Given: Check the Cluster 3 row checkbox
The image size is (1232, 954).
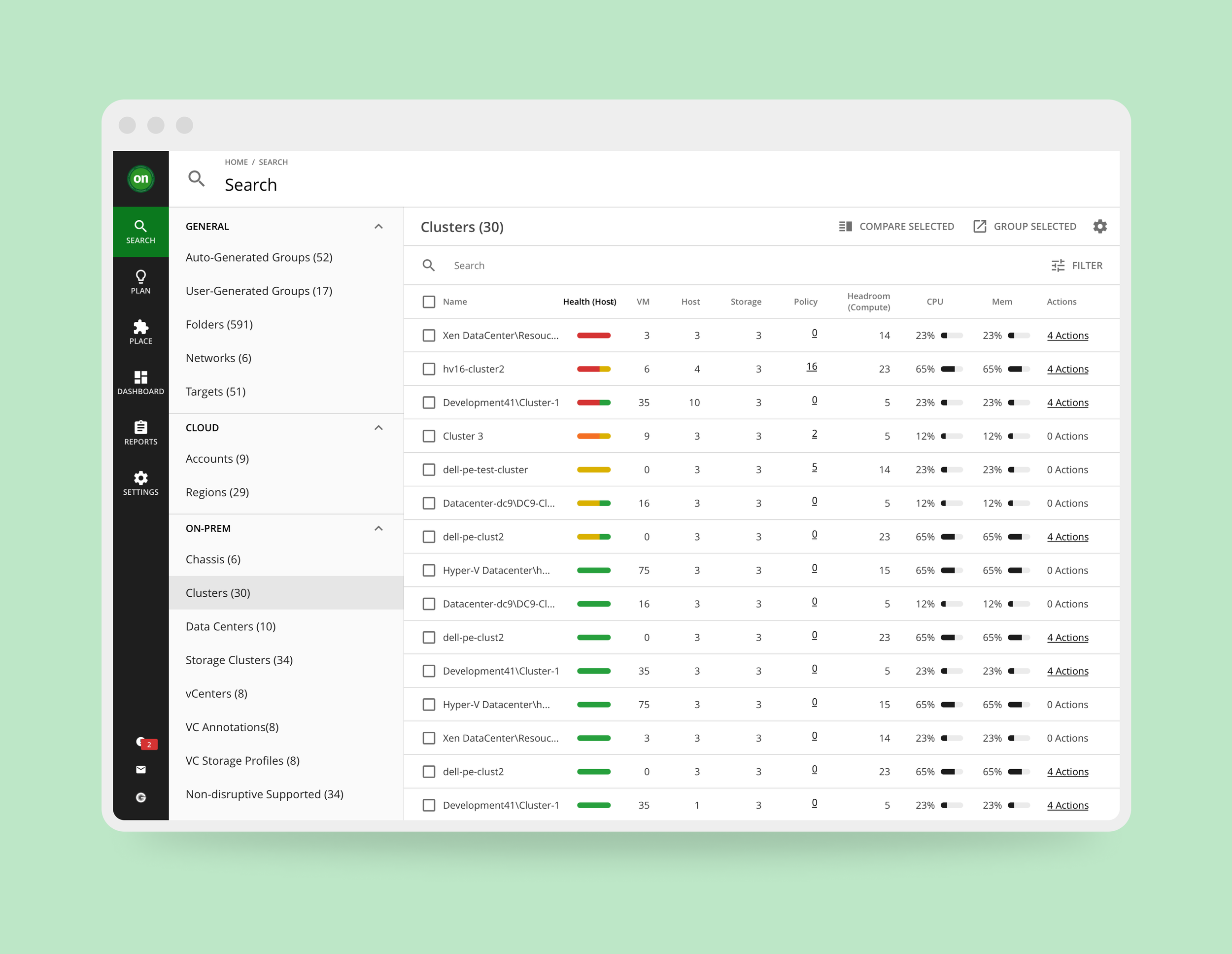Looking at the screenshot, I should pyautogui.click(x=429, y=436).
